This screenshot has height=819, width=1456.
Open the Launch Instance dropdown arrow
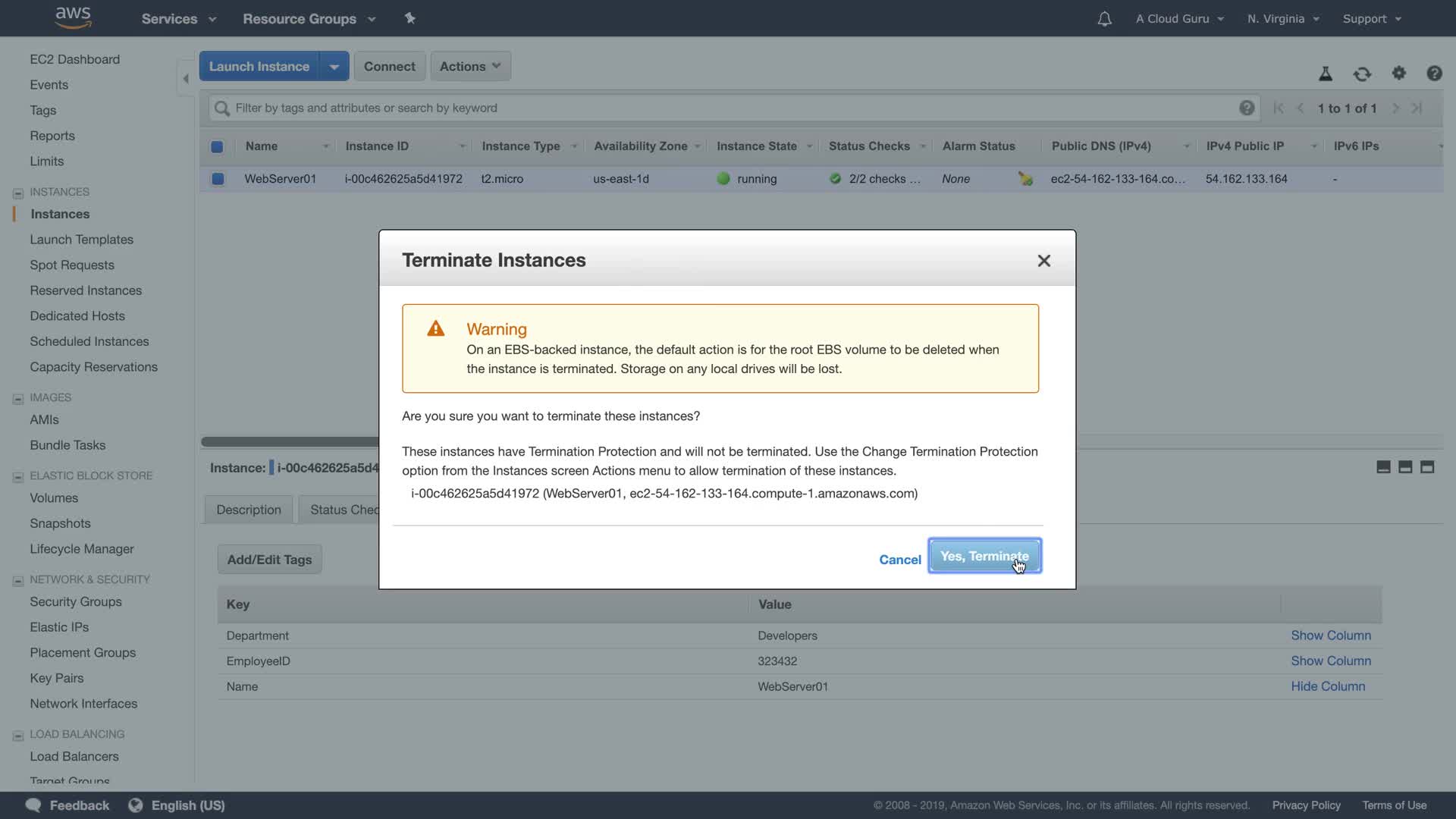pyautogui.click(x=334, y=67)
